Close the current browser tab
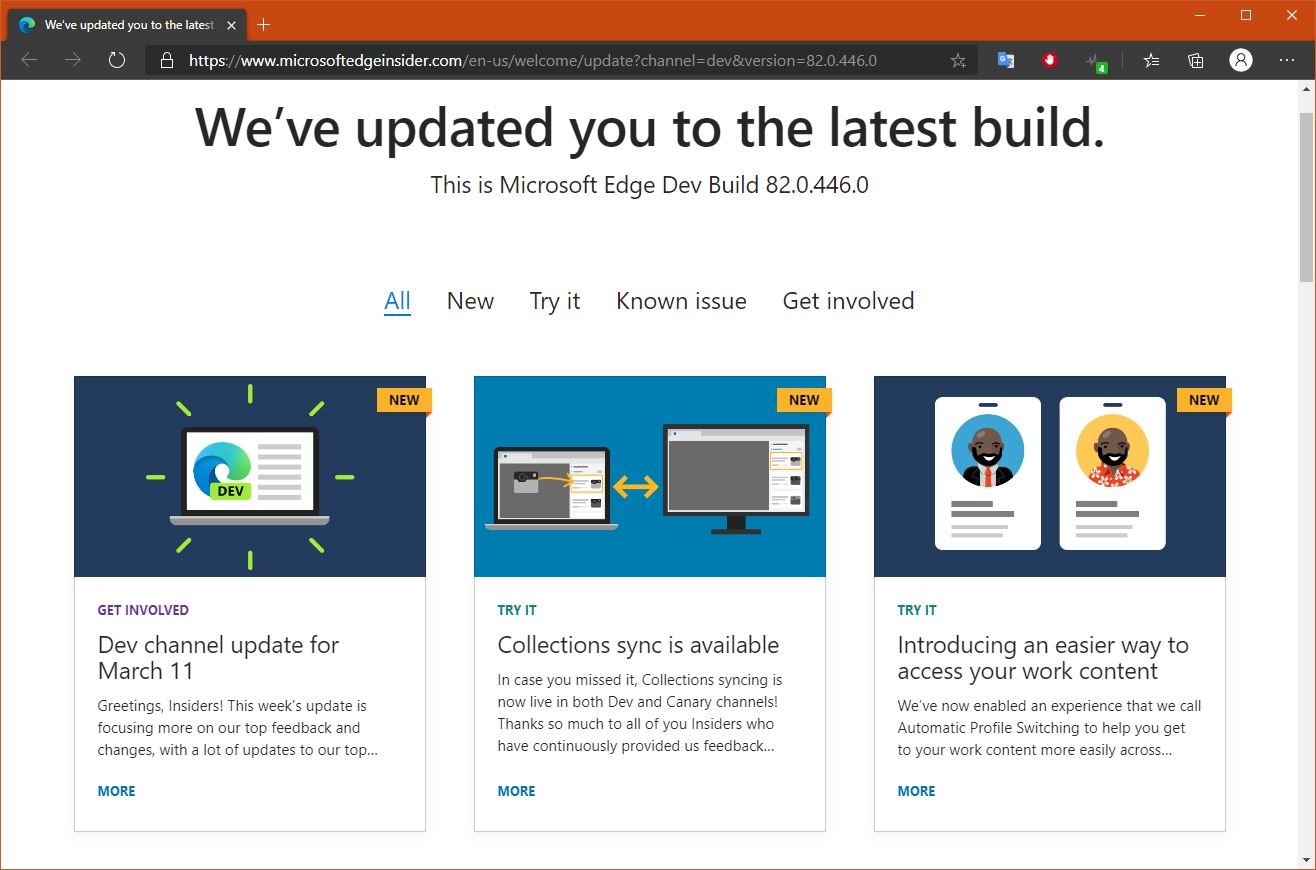This screenshot has height=870, width=1316. (x=231, y=25)
